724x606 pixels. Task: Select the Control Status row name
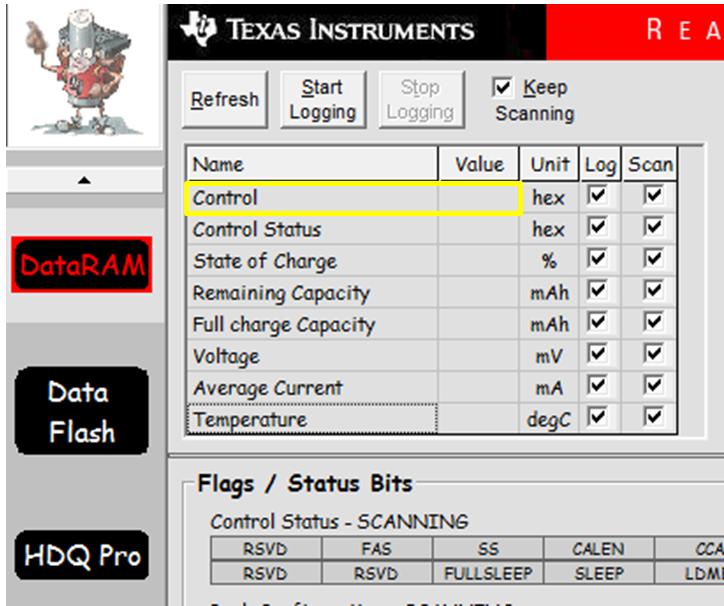312,230
